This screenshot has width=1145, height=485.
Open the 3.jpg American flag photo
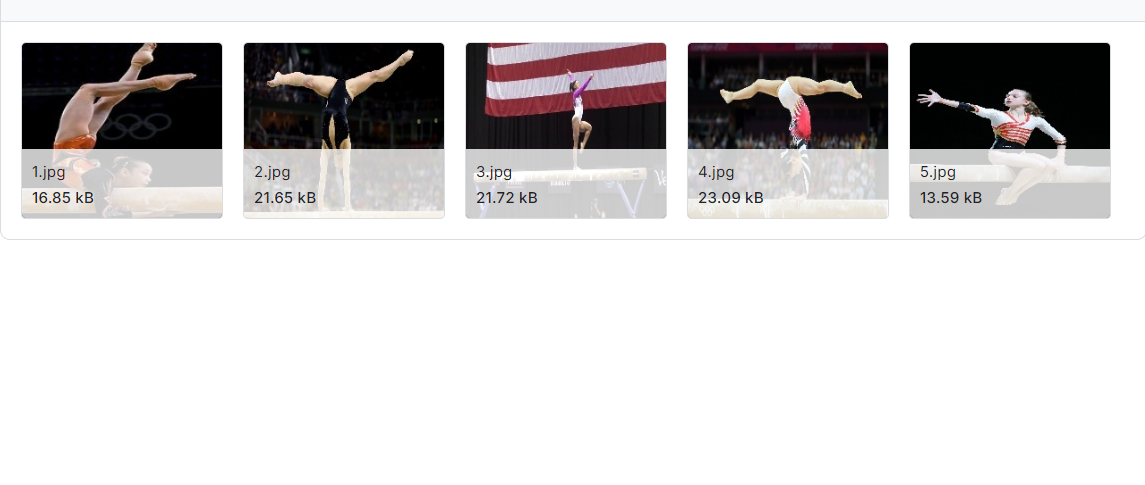click(566, 130)
